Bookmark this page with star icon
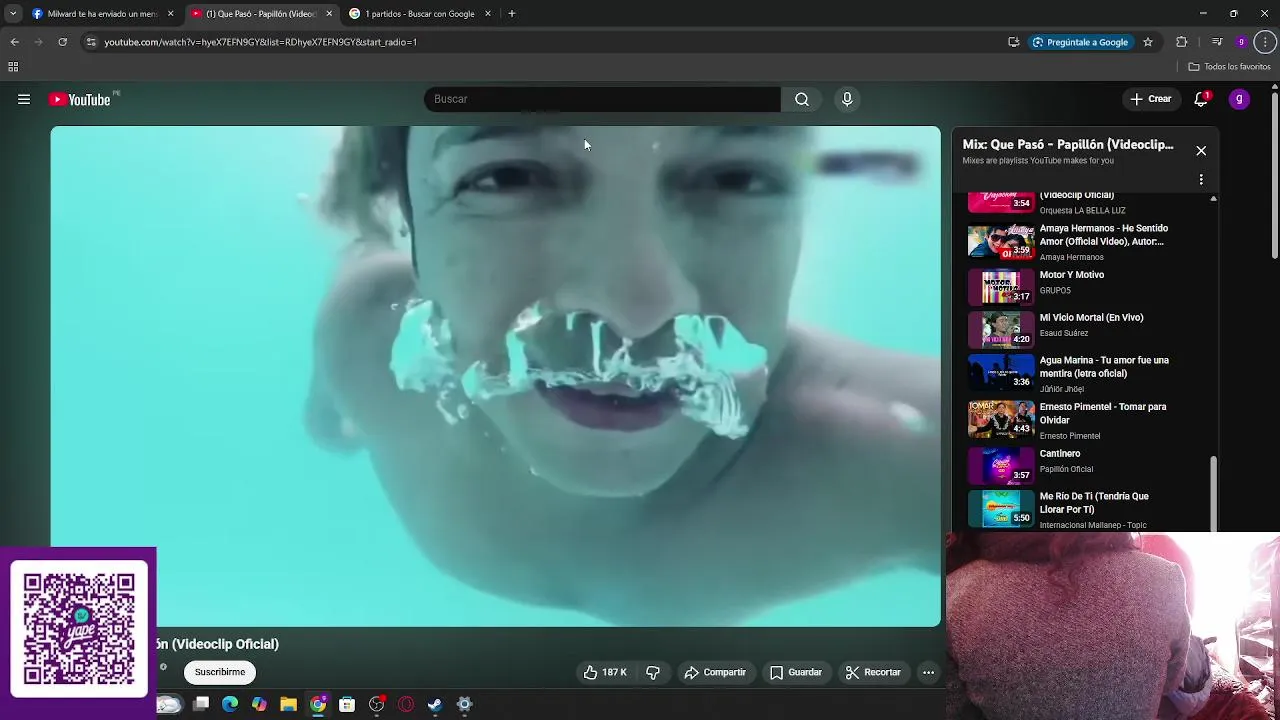Image resolution: width=1280 pixels, height=720 pixels. pos(1148,42)
